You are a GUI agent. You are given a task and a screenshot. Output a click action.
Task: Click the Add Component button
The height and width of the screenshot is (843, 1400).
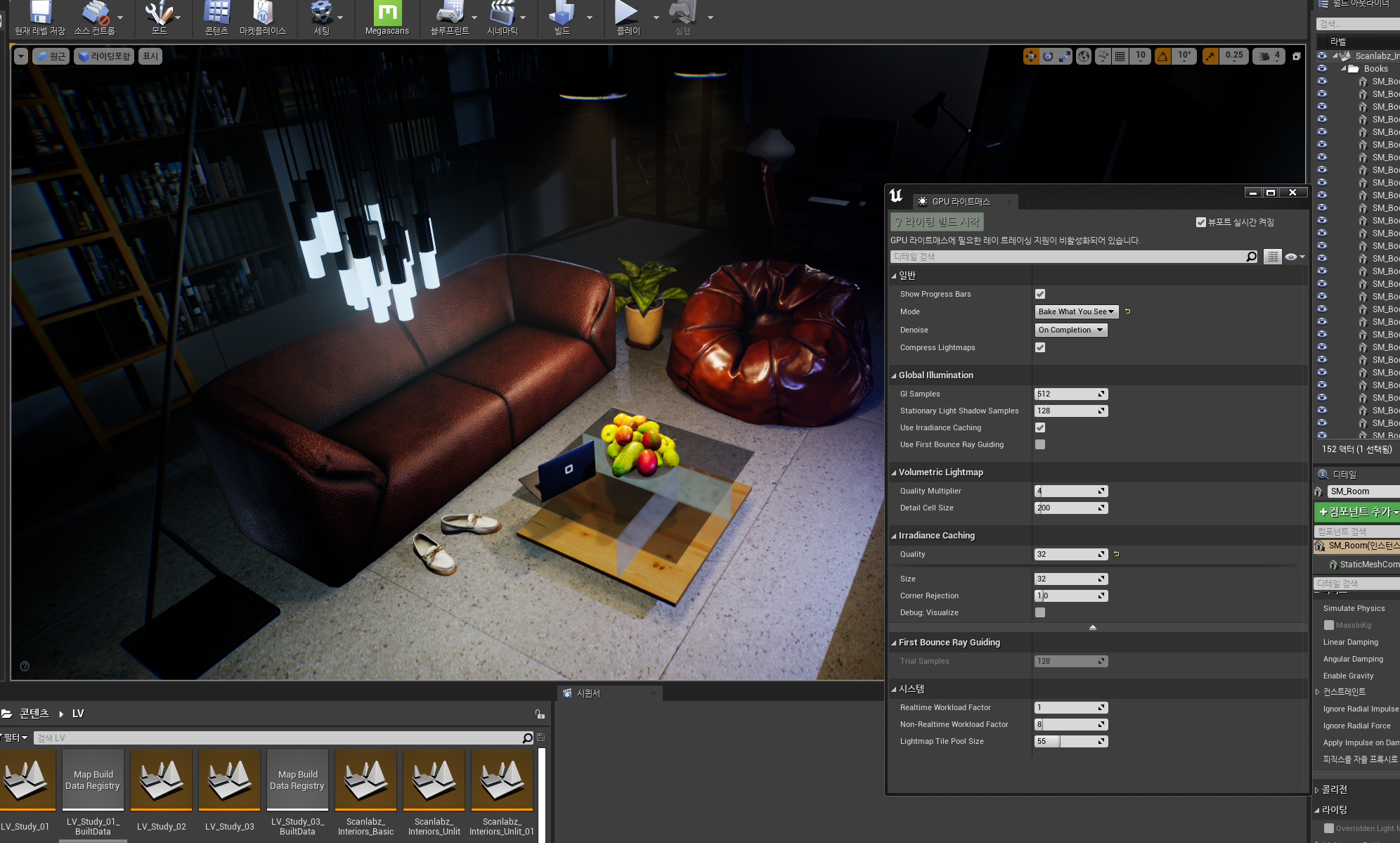pos(1357,511)
